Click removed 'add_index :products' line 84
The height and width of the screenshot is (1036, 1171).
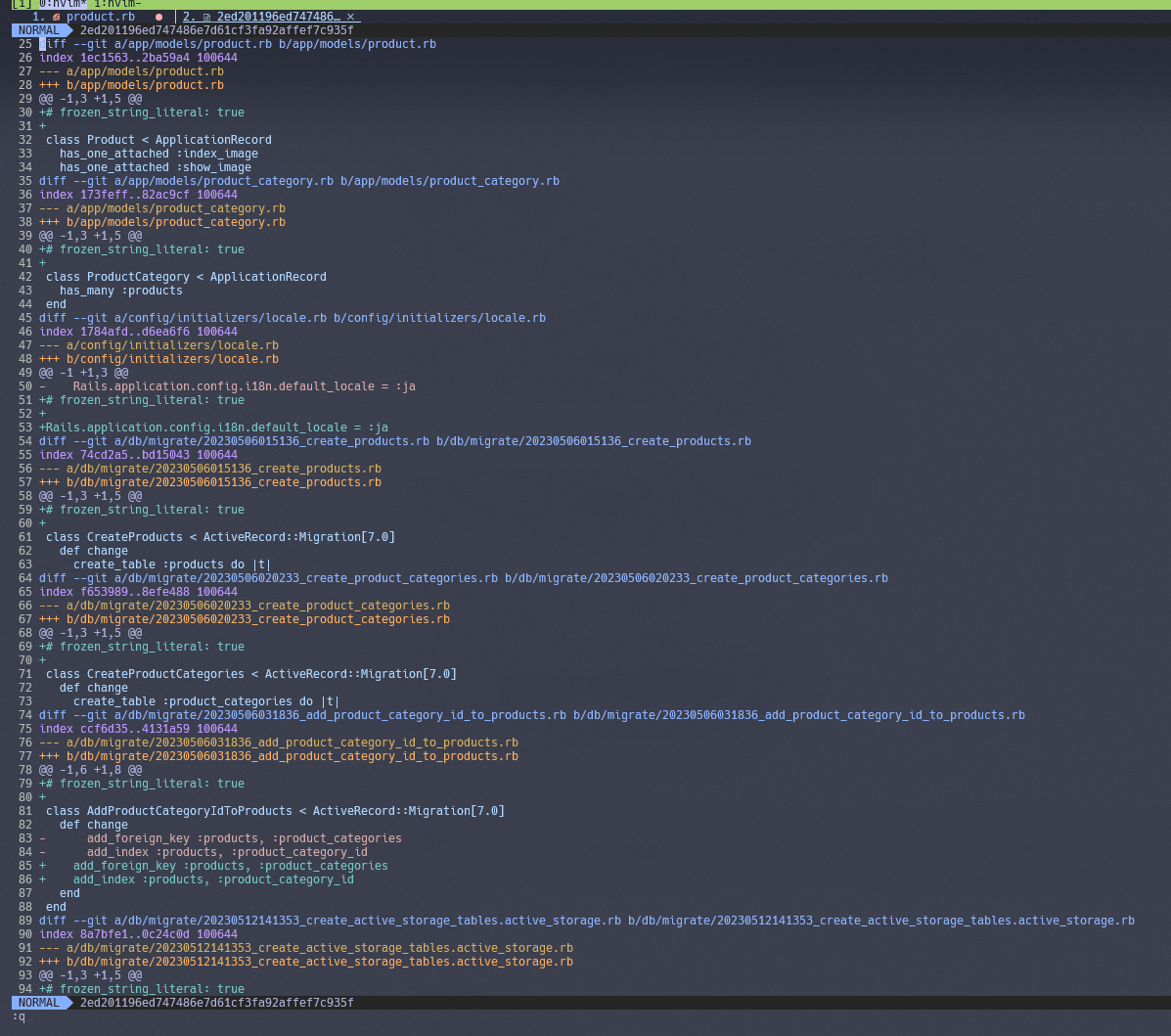[x=203, y=852]
